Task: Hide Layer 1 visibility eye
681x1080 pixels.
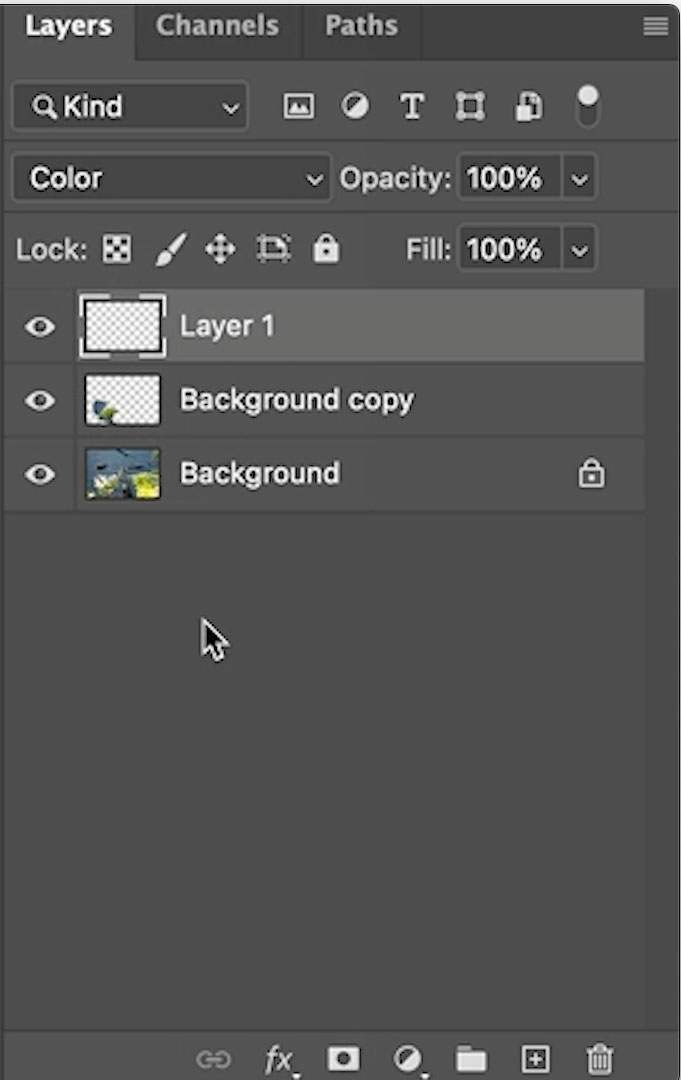Action: point(40,326)
